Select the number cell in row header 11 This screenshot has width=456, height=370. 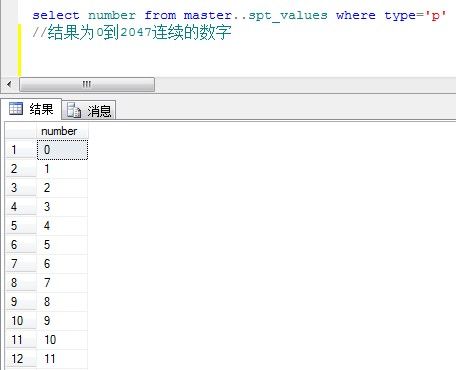(62, 340)
